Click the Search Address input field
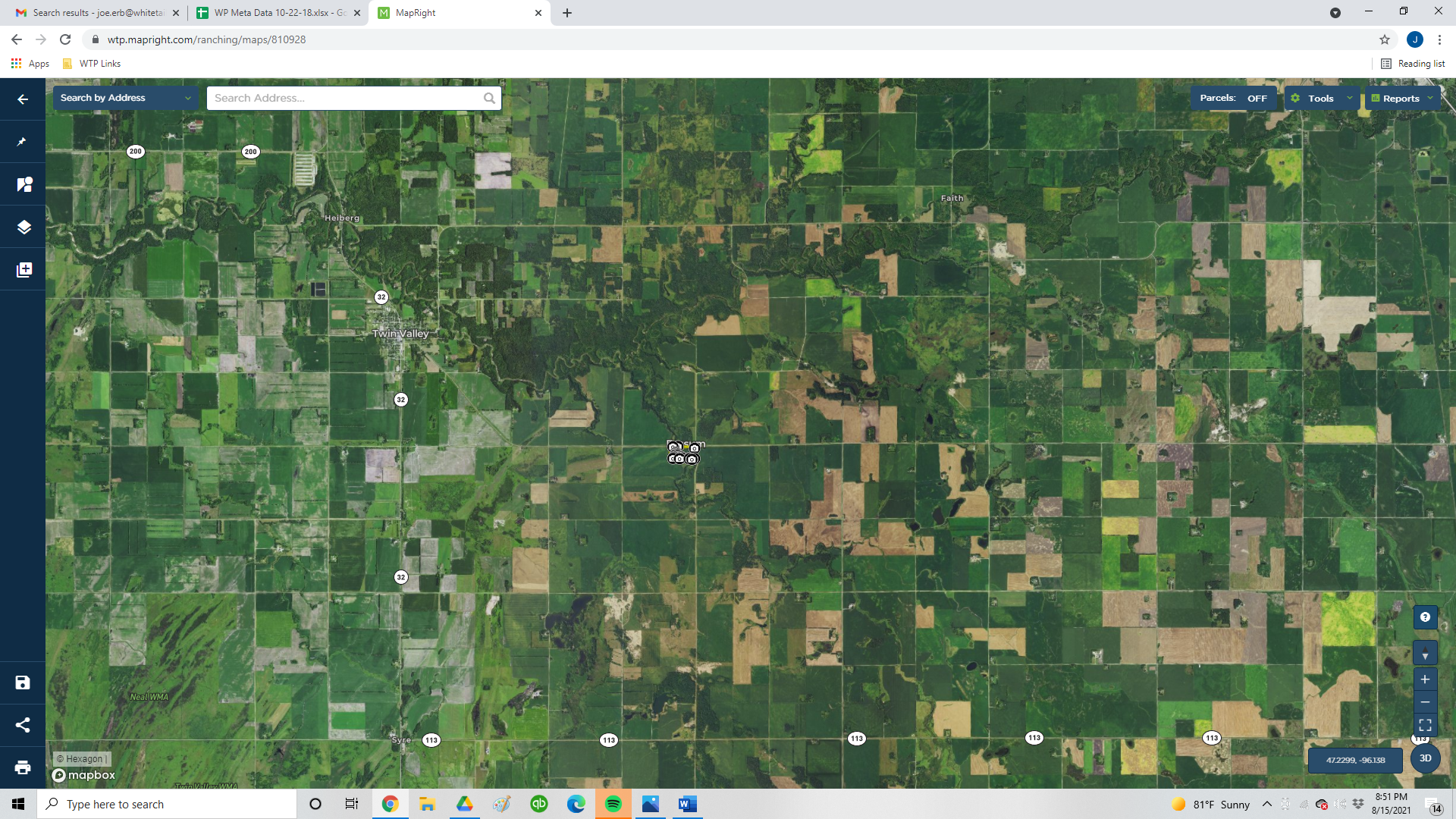 345,98
